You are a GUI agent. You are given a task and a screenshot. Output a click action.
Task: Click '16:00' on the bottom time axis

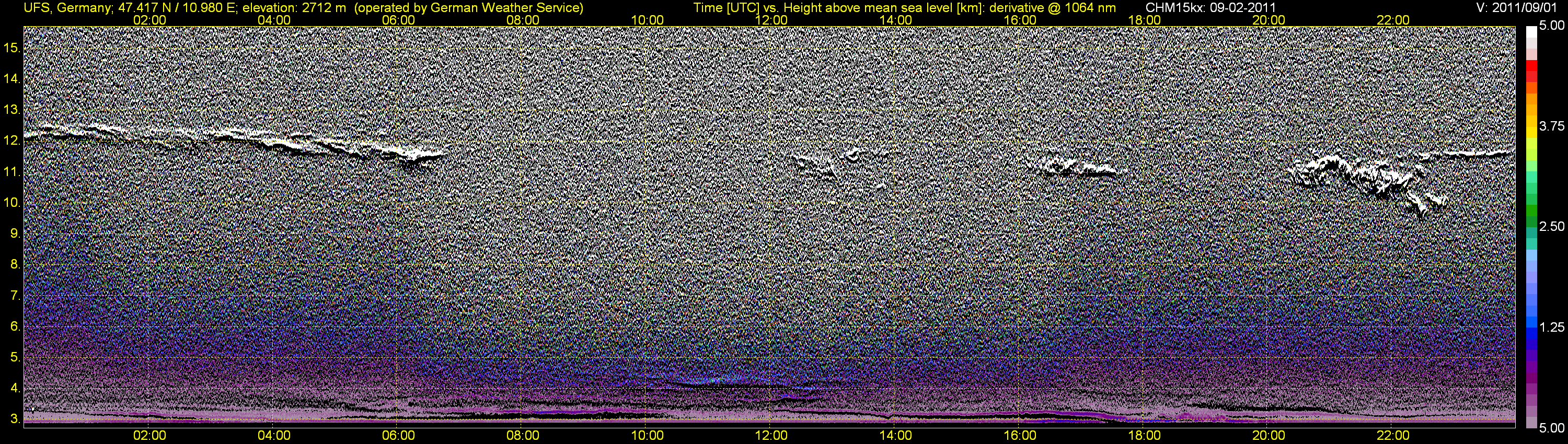1020,436
